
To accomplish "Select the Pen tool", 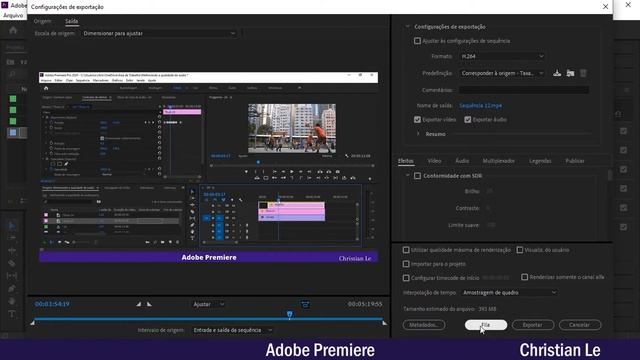I will pyautogui.click(x=12, y=289).
